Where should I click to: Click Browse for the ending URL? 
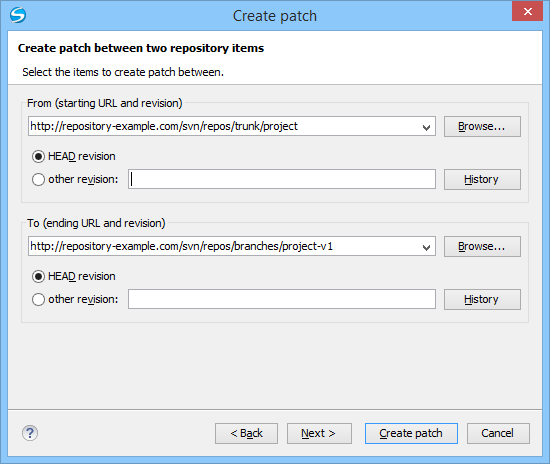482,246
